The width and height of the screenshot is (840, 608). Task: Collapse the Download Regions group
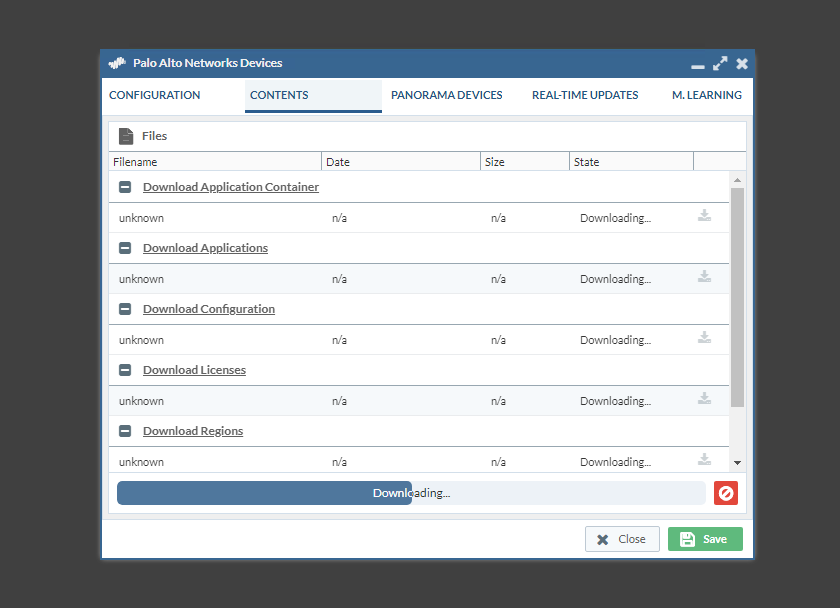tap(125, 431)
